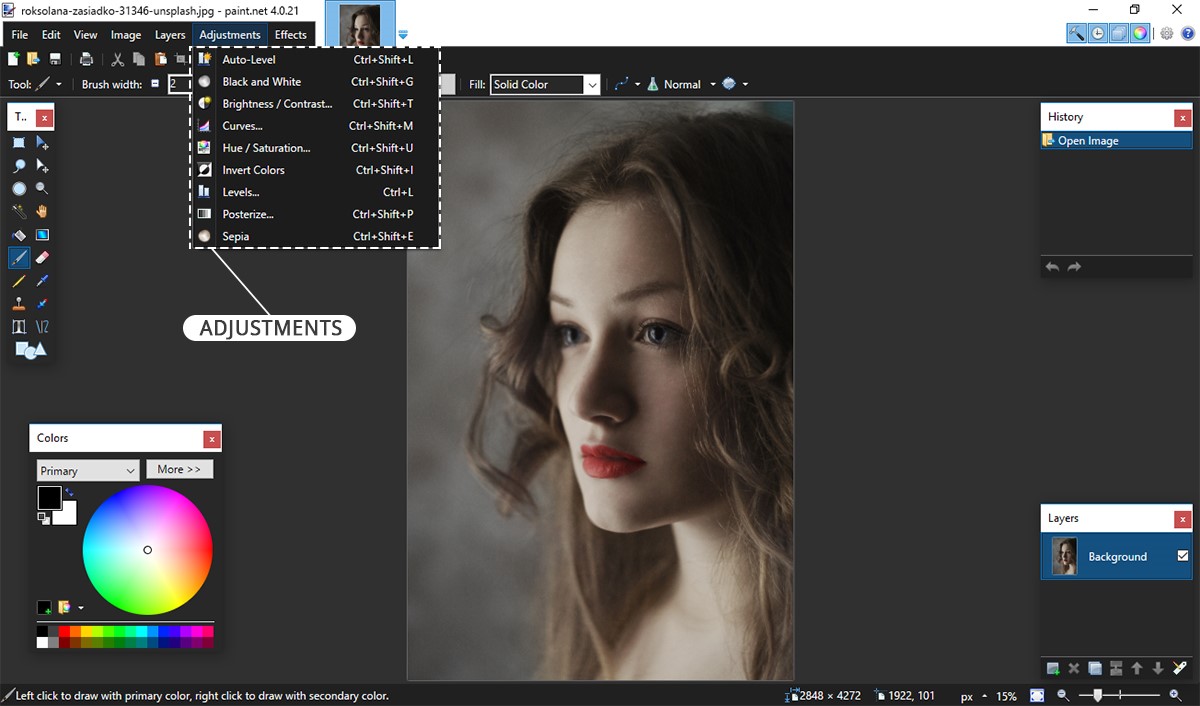This screenshot has width=1200, height=706.
Task: Switch to the Eraser tool
Action: [x=42, y=257]
